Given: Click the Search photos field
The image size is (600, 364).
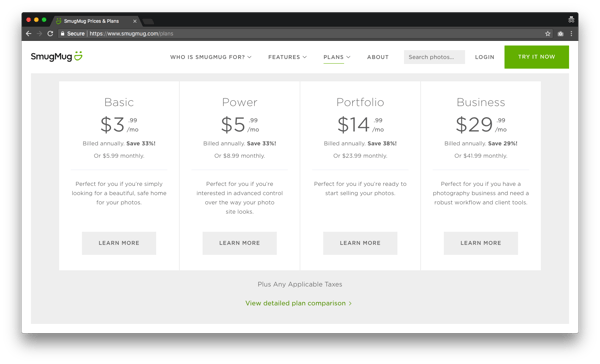Looking at the screenshot, I should coord(434,57).
